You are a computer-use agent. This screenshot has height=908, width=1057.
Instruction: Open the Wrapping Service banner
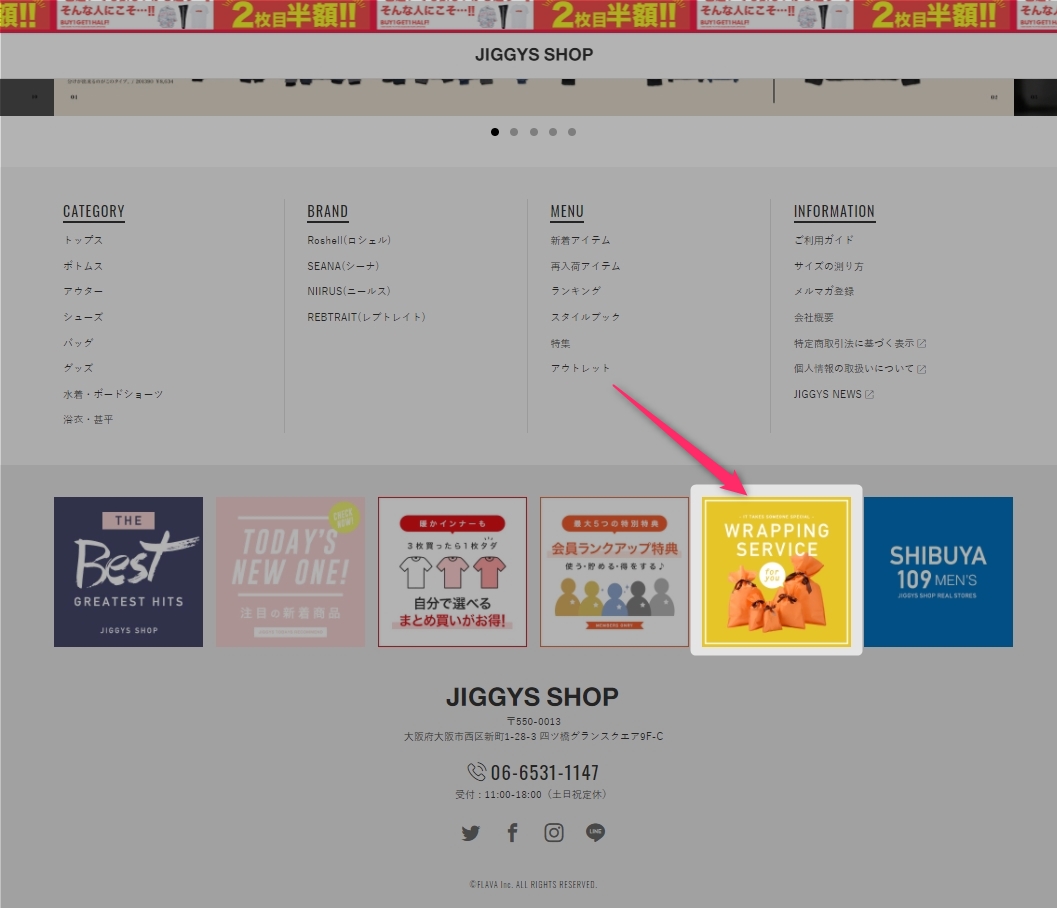coord(777,572)
